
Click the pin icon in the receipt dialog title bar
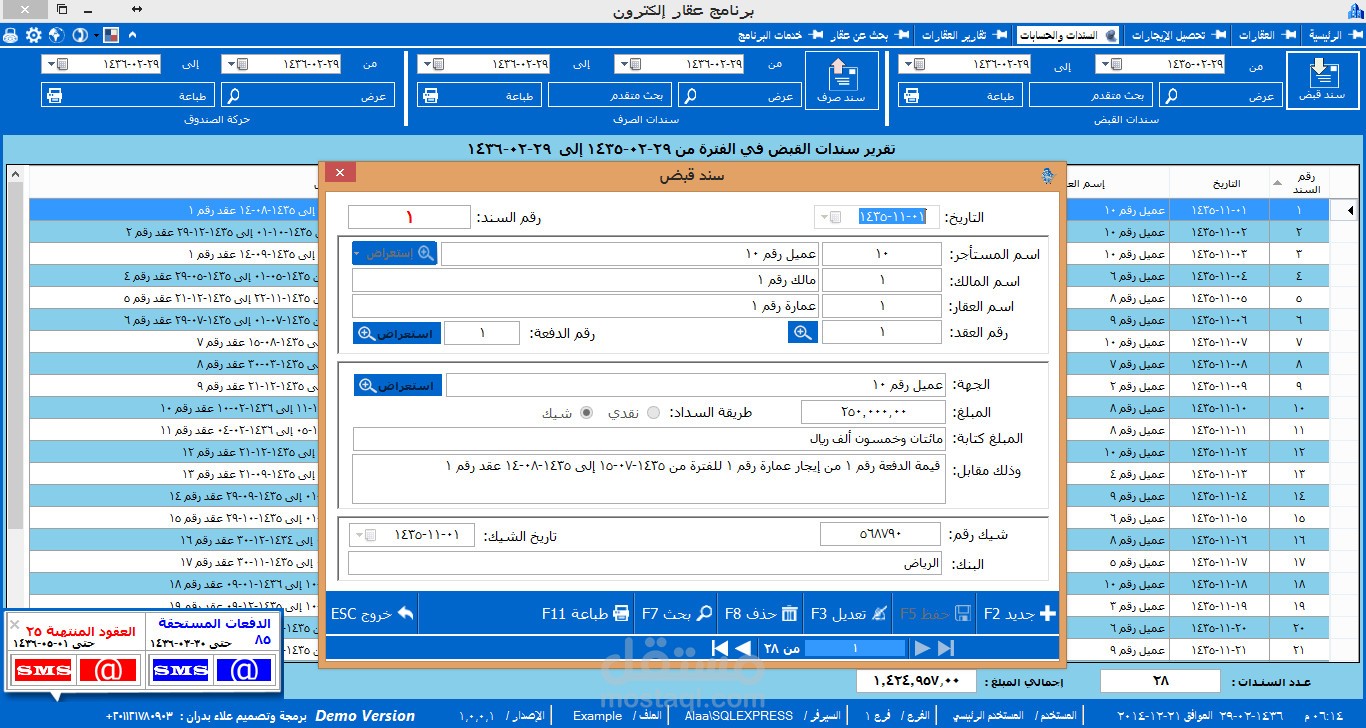point(1047,175)
